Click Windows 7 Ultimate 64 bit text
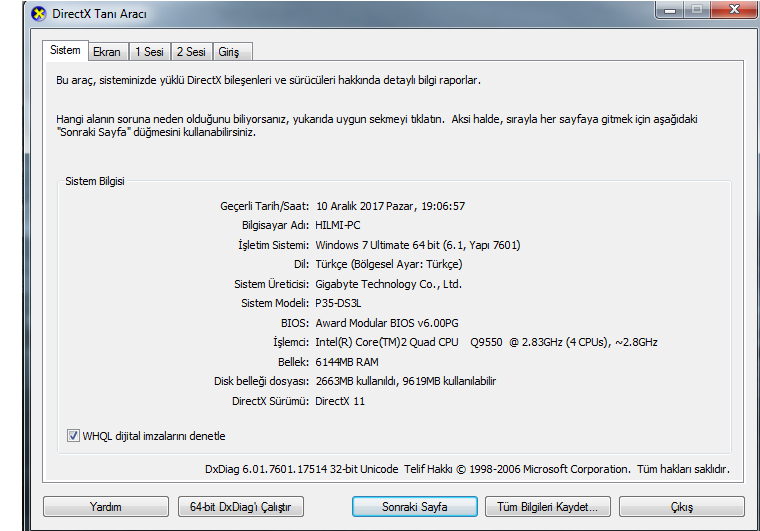Image resolution: width=760 pixels, height=531 pixels. click(x=378, y=245)
